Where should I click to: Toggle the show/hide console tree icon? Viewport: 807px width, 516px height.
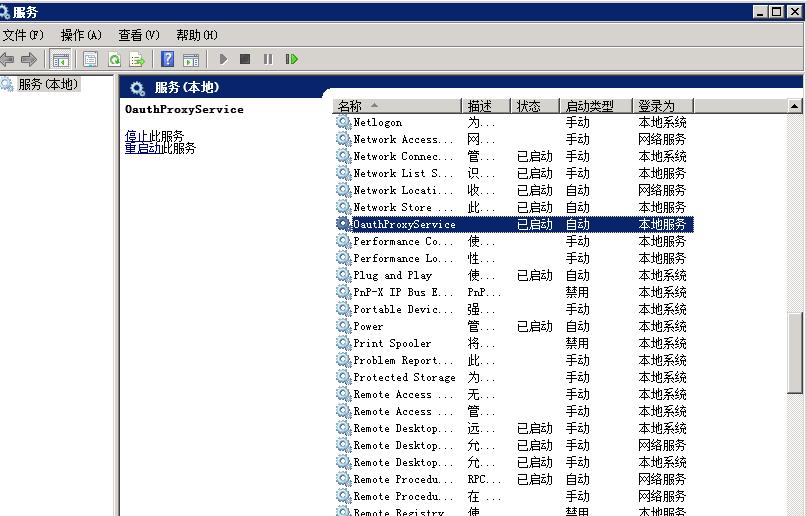pos(61,60)
